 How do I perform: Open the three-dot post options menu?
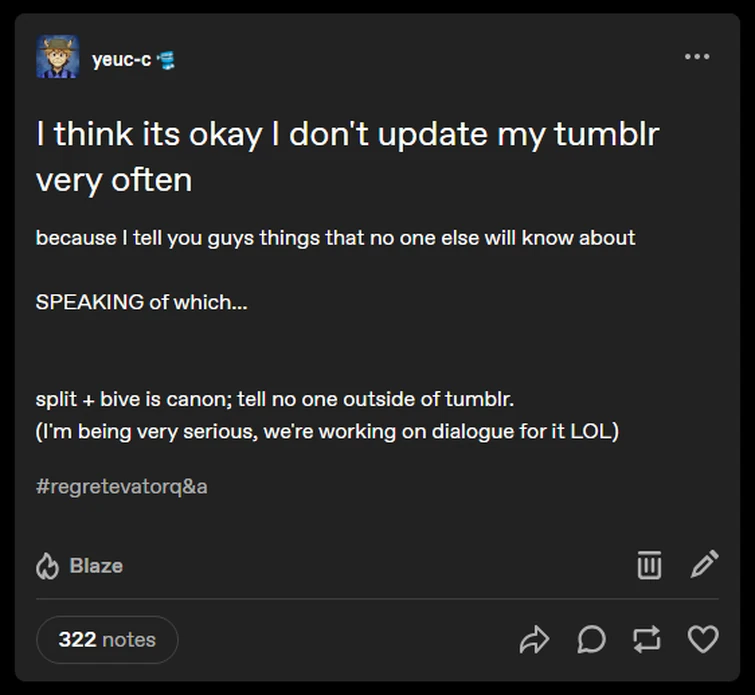697,57
